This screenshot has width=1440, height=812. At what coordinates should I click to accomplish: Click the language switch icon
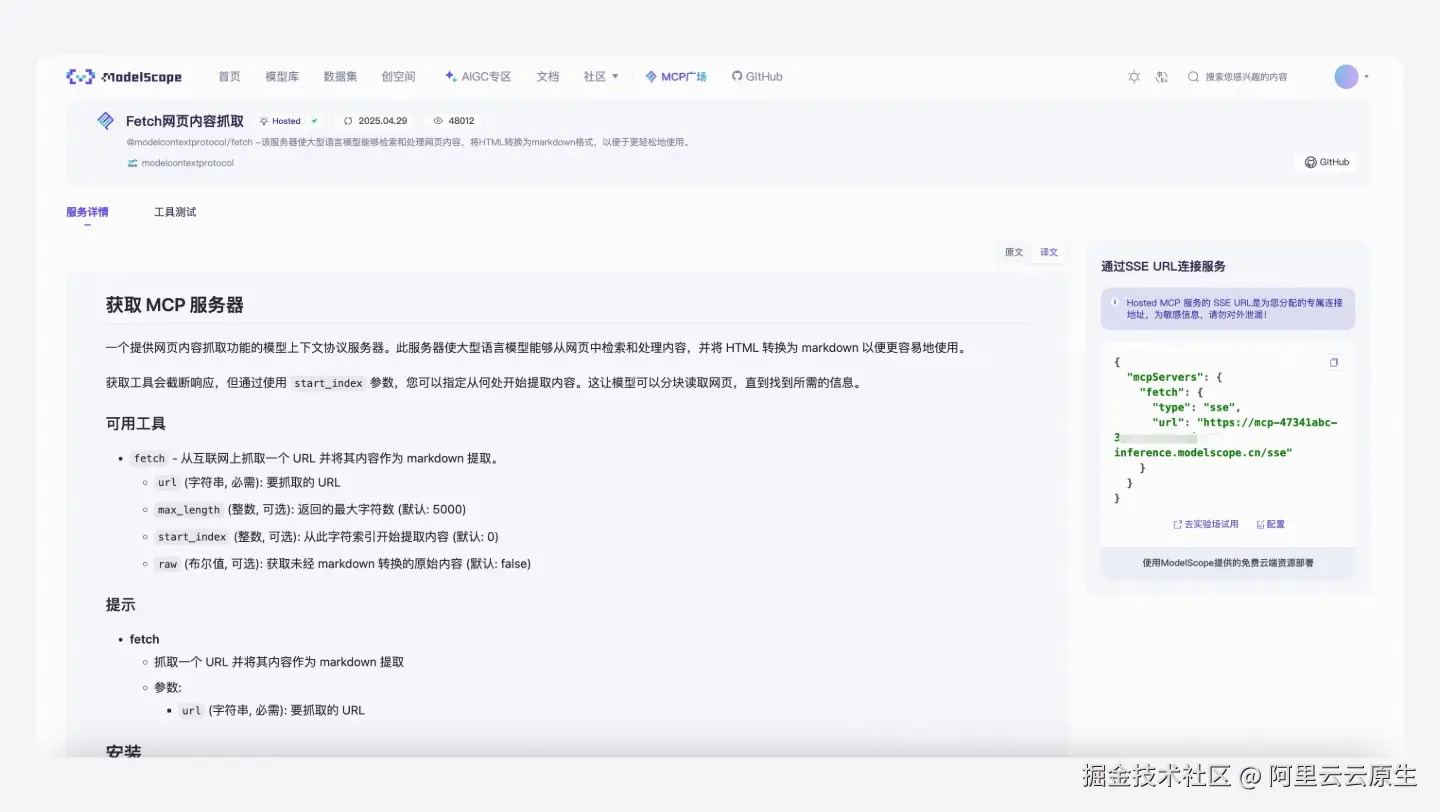tap(1162, 76)
